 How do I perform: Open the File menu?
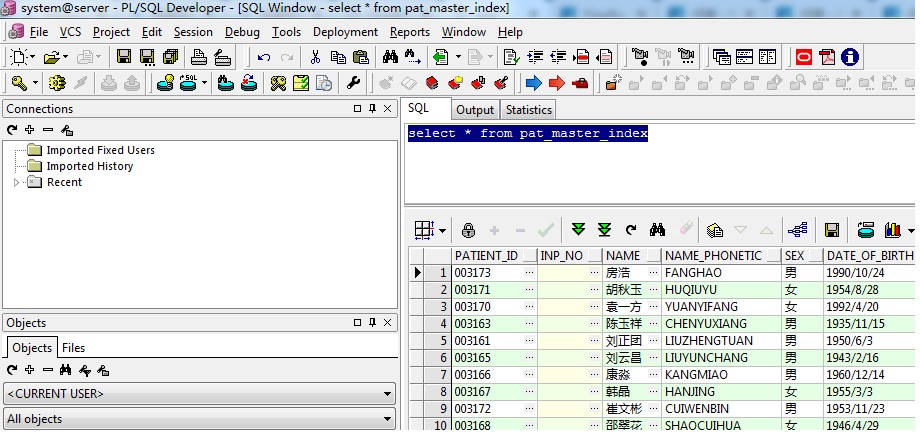click(39, 32)
